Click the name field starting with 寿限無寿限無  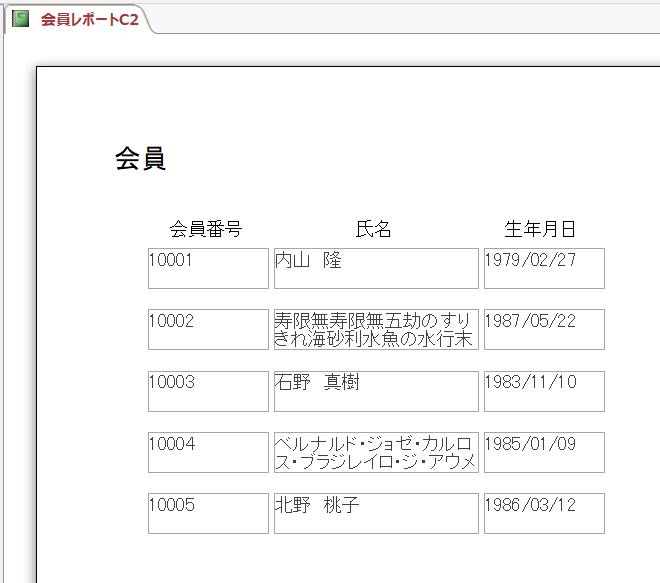(376, 330)
